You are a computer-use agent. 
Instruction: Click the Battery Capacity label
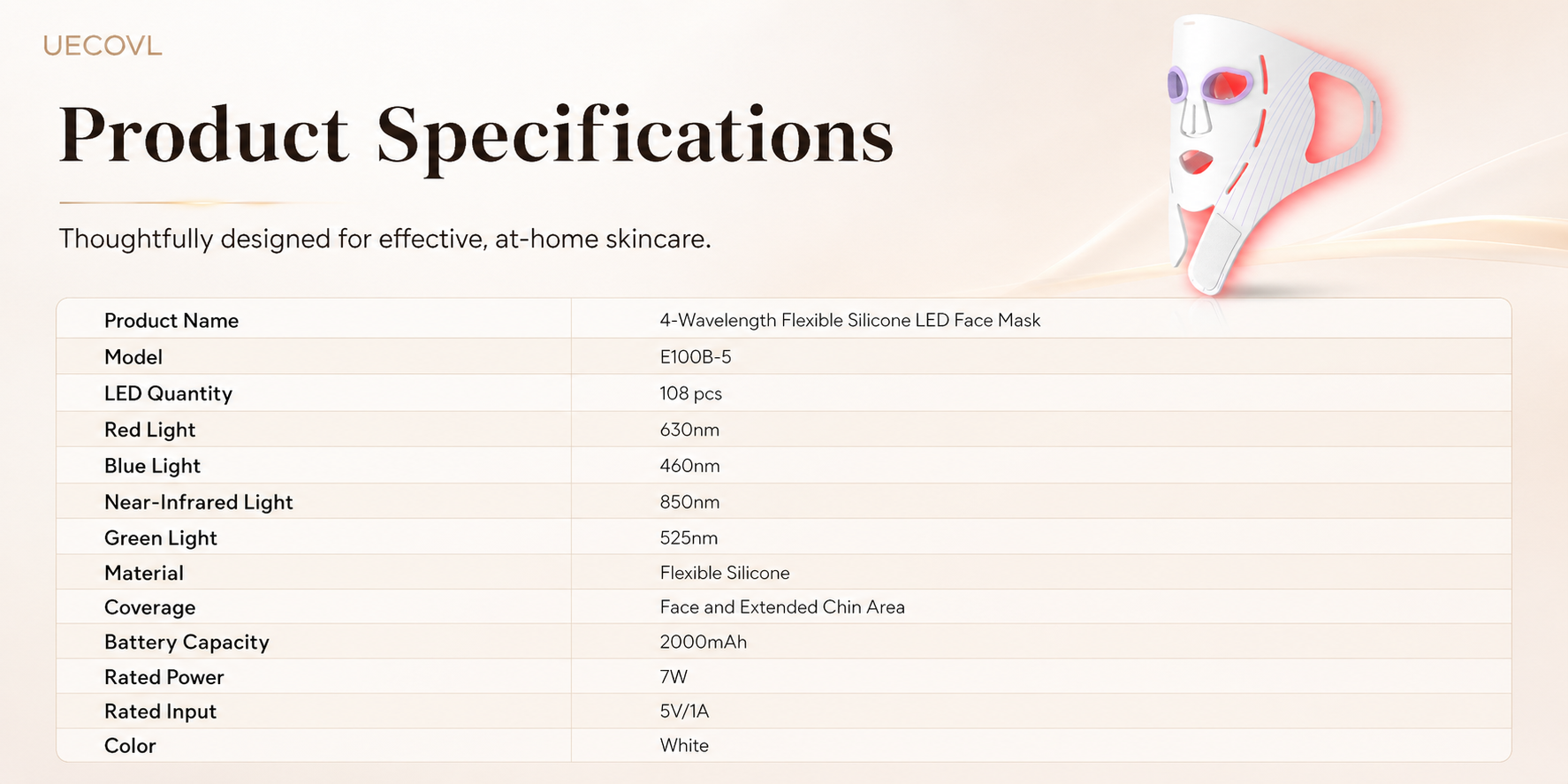tap(186, 643)
